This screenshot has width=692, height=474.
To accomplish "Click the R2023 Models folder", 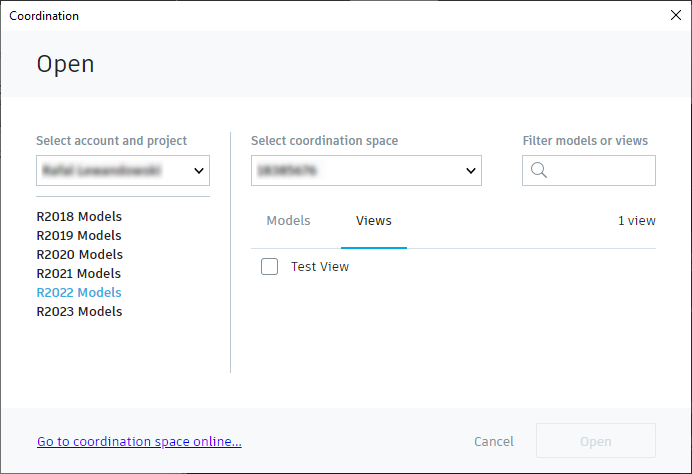I will (x=79, y=311).
